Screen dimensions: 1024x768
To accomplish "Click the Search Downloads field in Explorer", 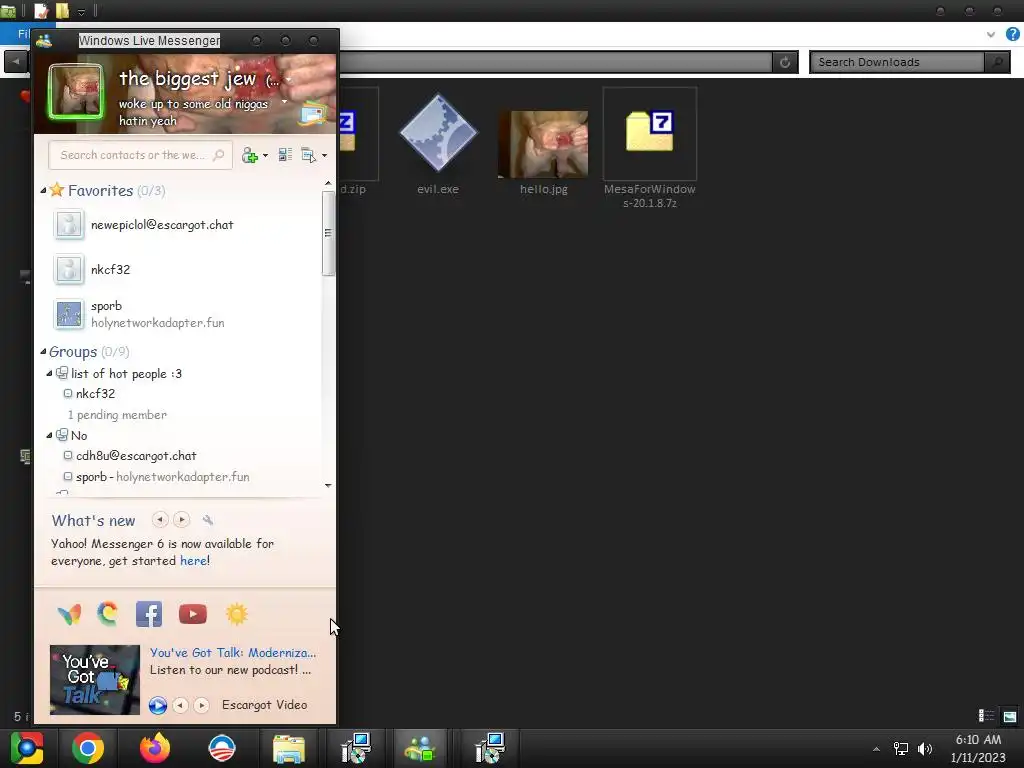I will tap(896, 62).
